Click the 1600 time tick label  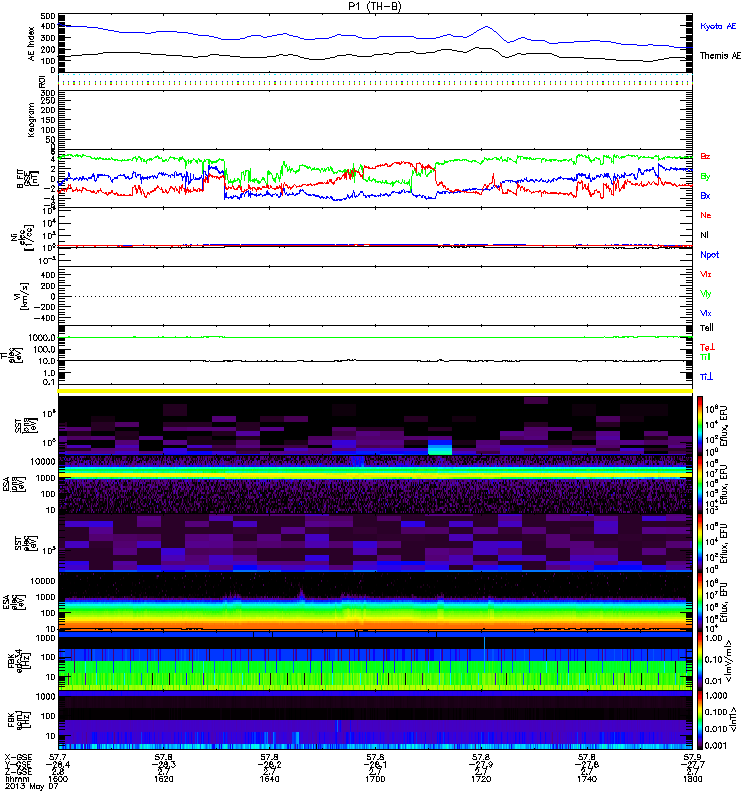pyautogui.click(x=58, y=779)
